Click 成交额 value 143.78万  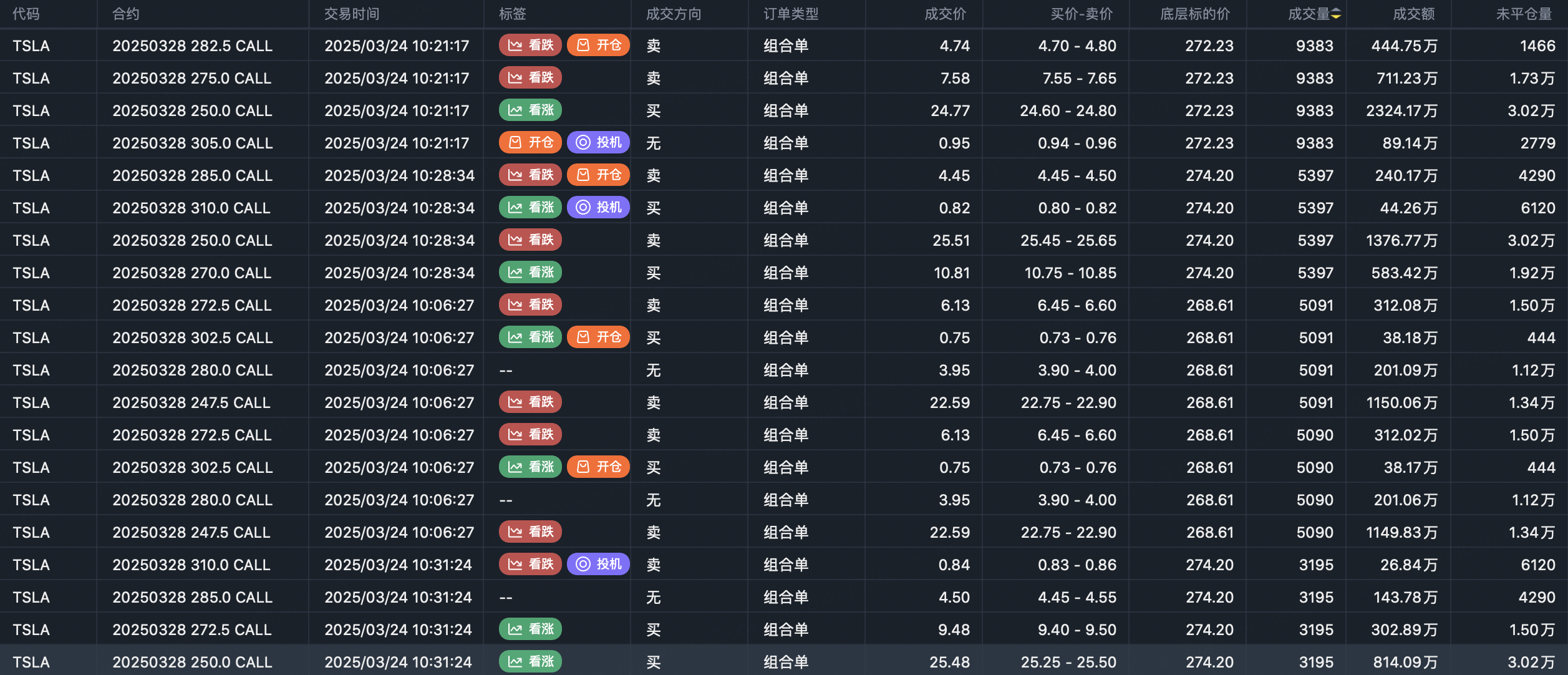[1405, 598]
